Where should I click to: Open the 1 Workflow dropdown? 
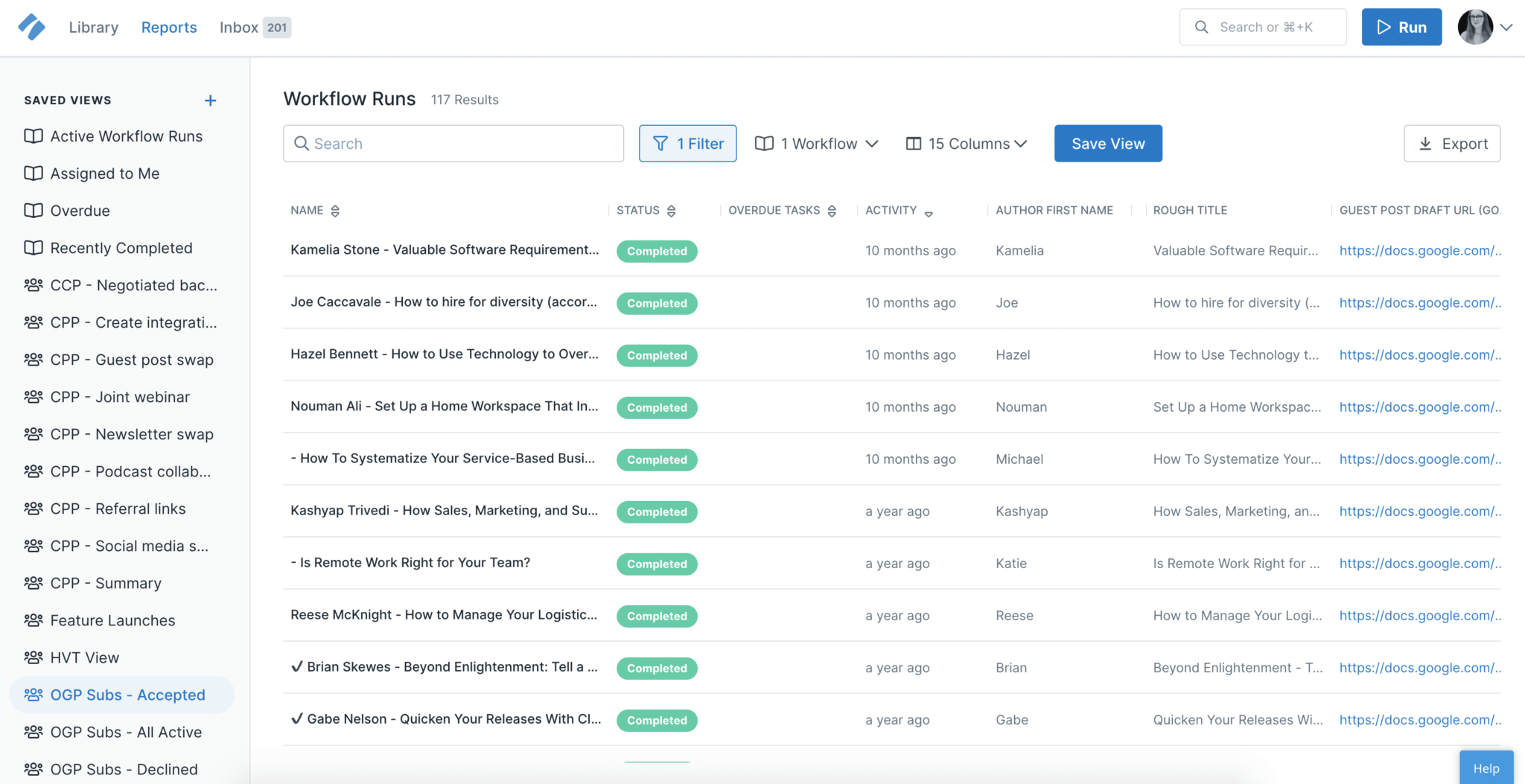click(816, 143)
